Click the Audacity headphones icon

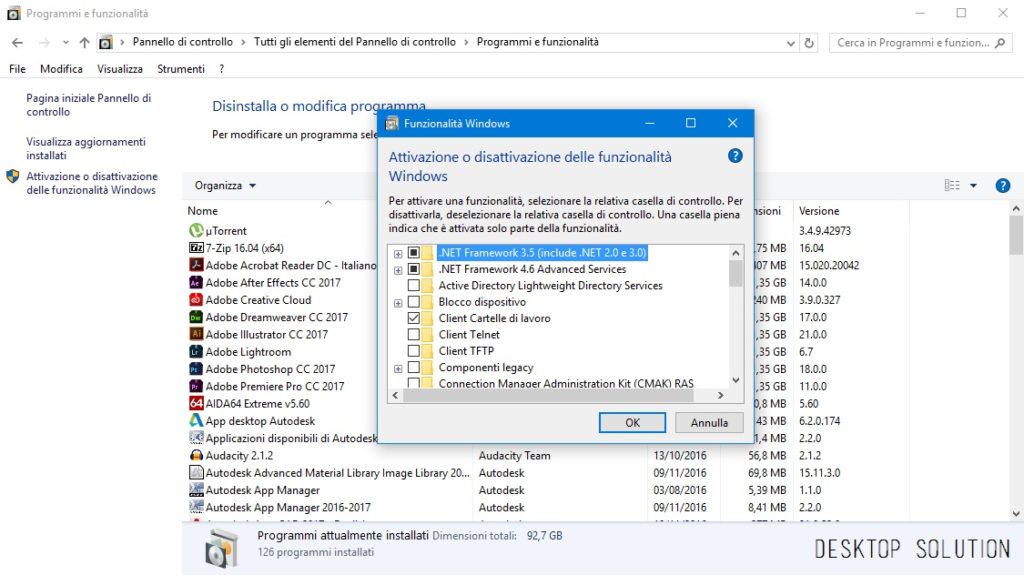click(196, 455)
